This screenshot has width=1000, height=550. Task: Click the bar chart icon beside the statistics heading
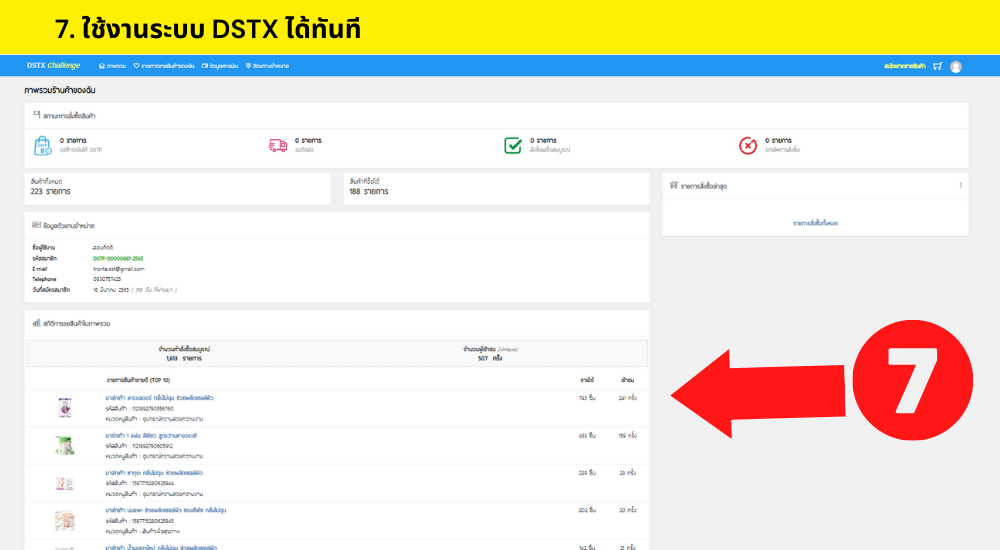click(x=36, y=323)
